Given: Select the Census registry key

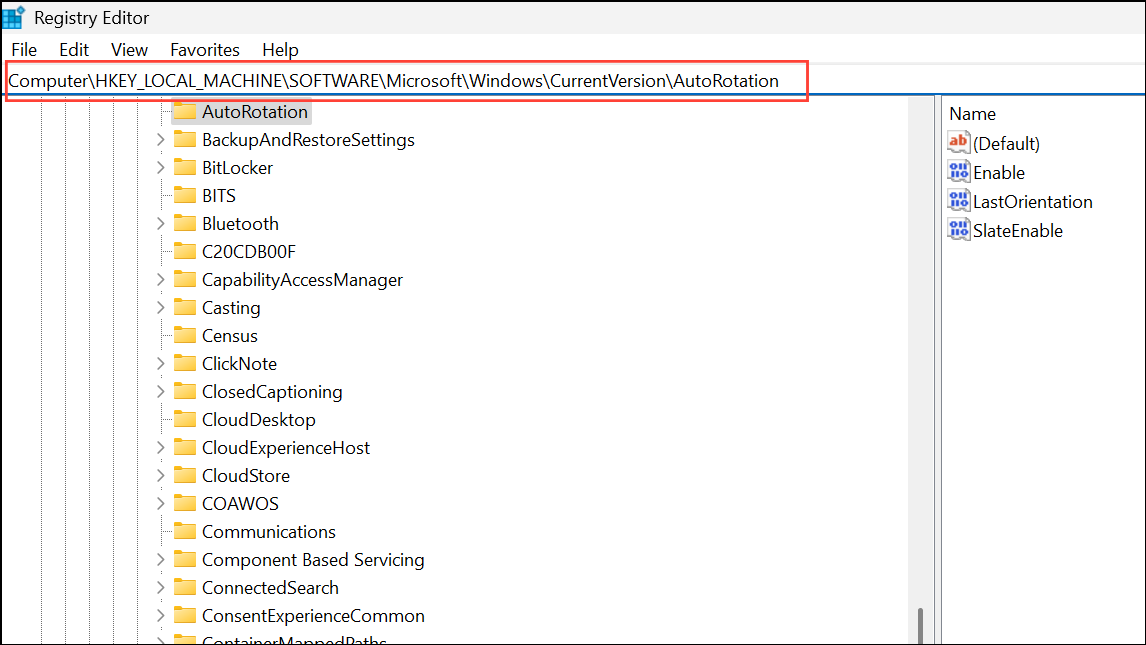Looking at the screenshot, I should point(230,336).
